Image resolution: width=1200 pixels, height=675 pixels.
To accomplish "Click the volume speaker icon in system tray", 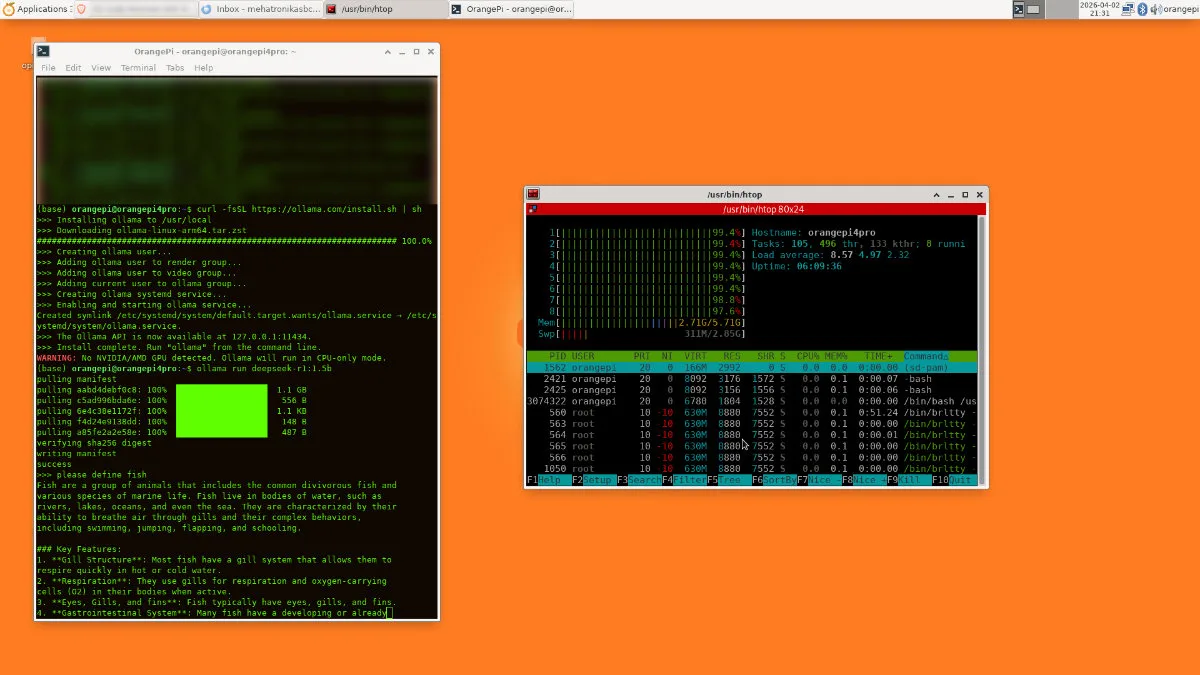I will coord(1155,9).
